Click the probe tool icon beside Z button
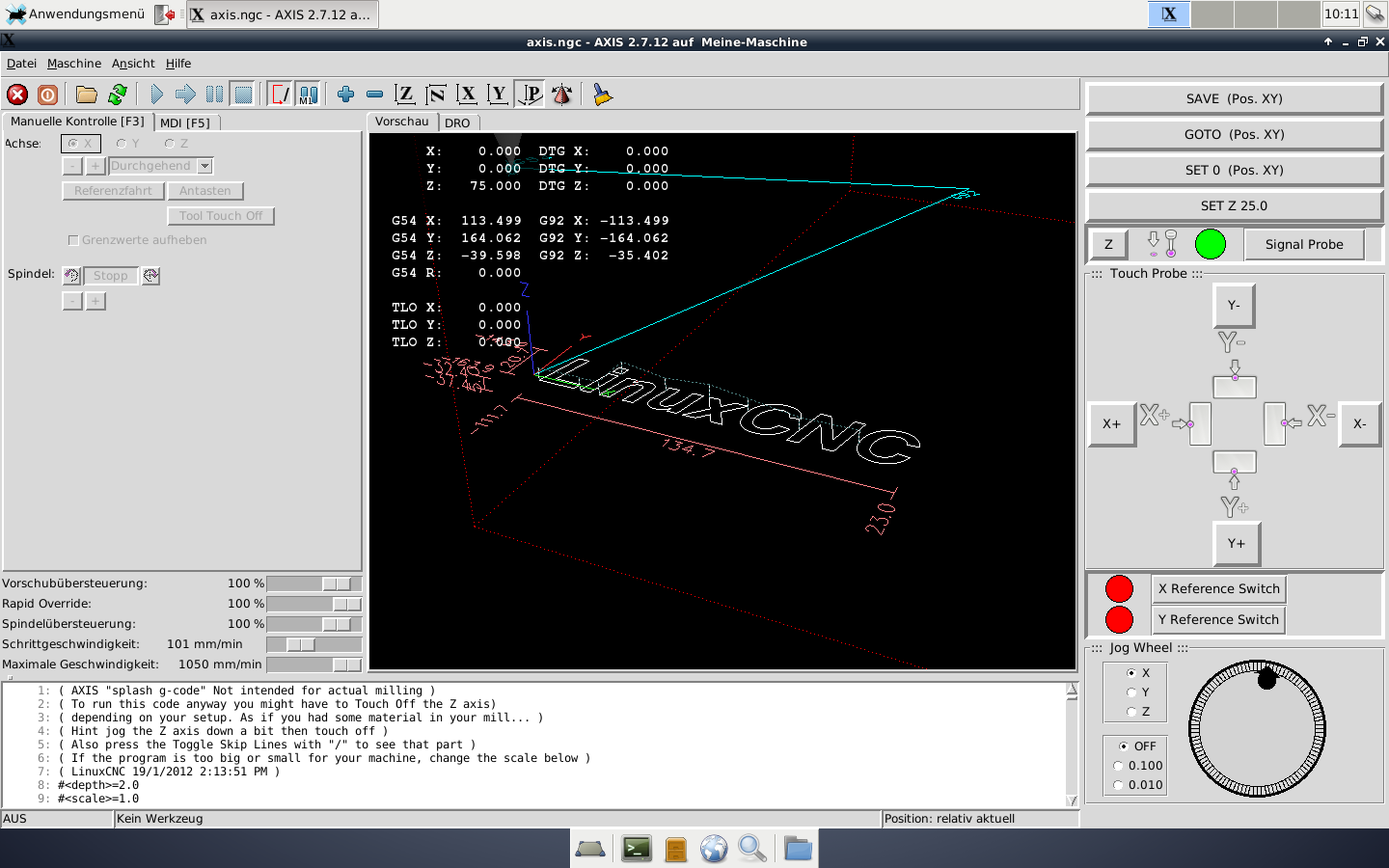1389x868 pixels. point(1162,244)
